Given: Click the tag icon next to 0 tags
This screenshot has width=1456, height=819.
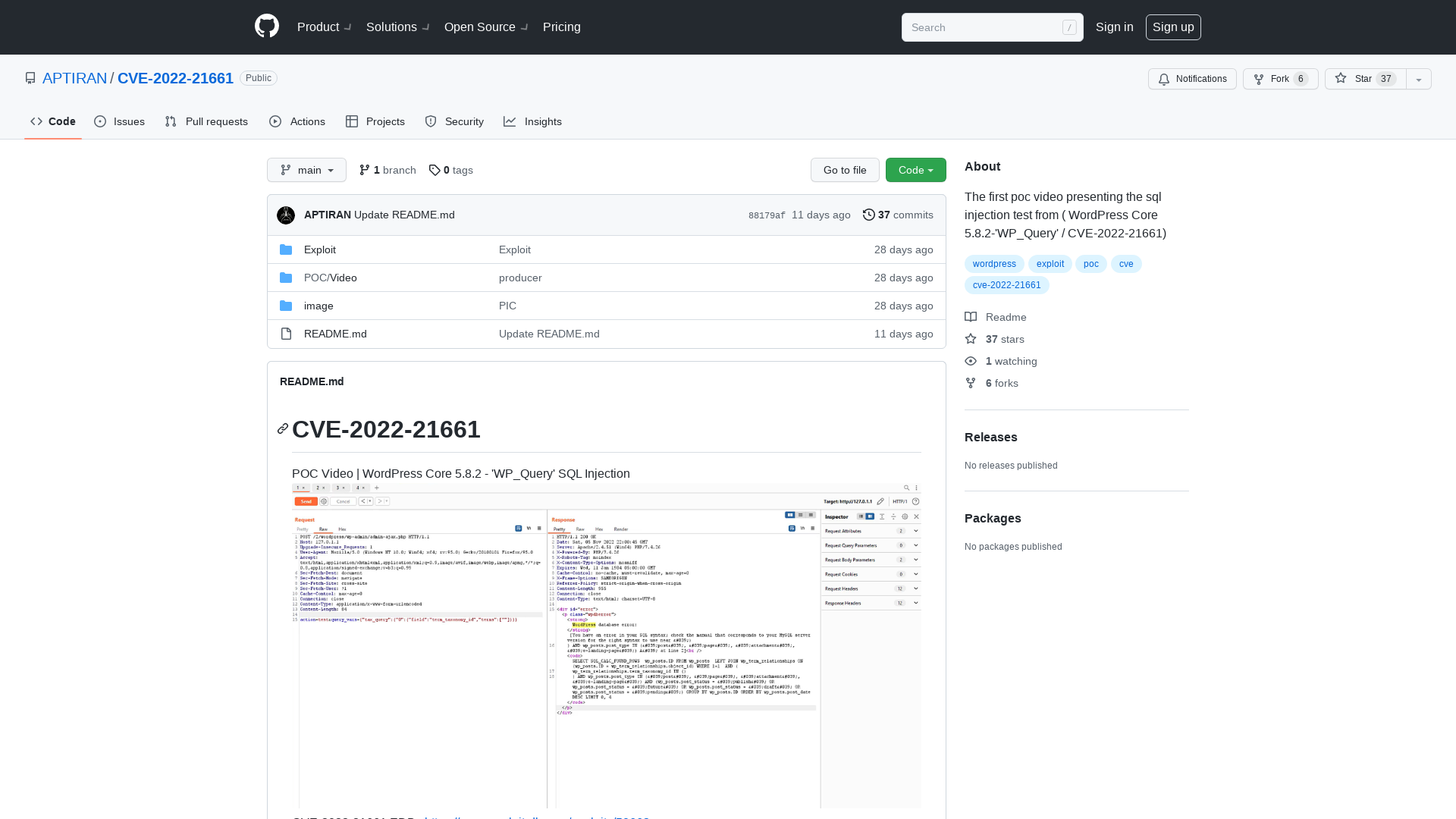Looking at the screenshot, I should click(x=435, y=170).
